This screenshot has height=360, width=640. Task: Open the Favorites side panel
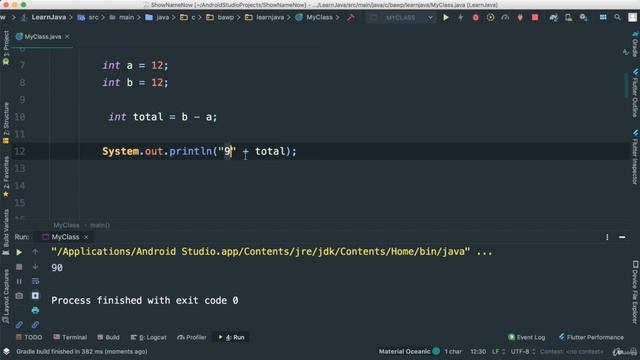pos(6,177)
